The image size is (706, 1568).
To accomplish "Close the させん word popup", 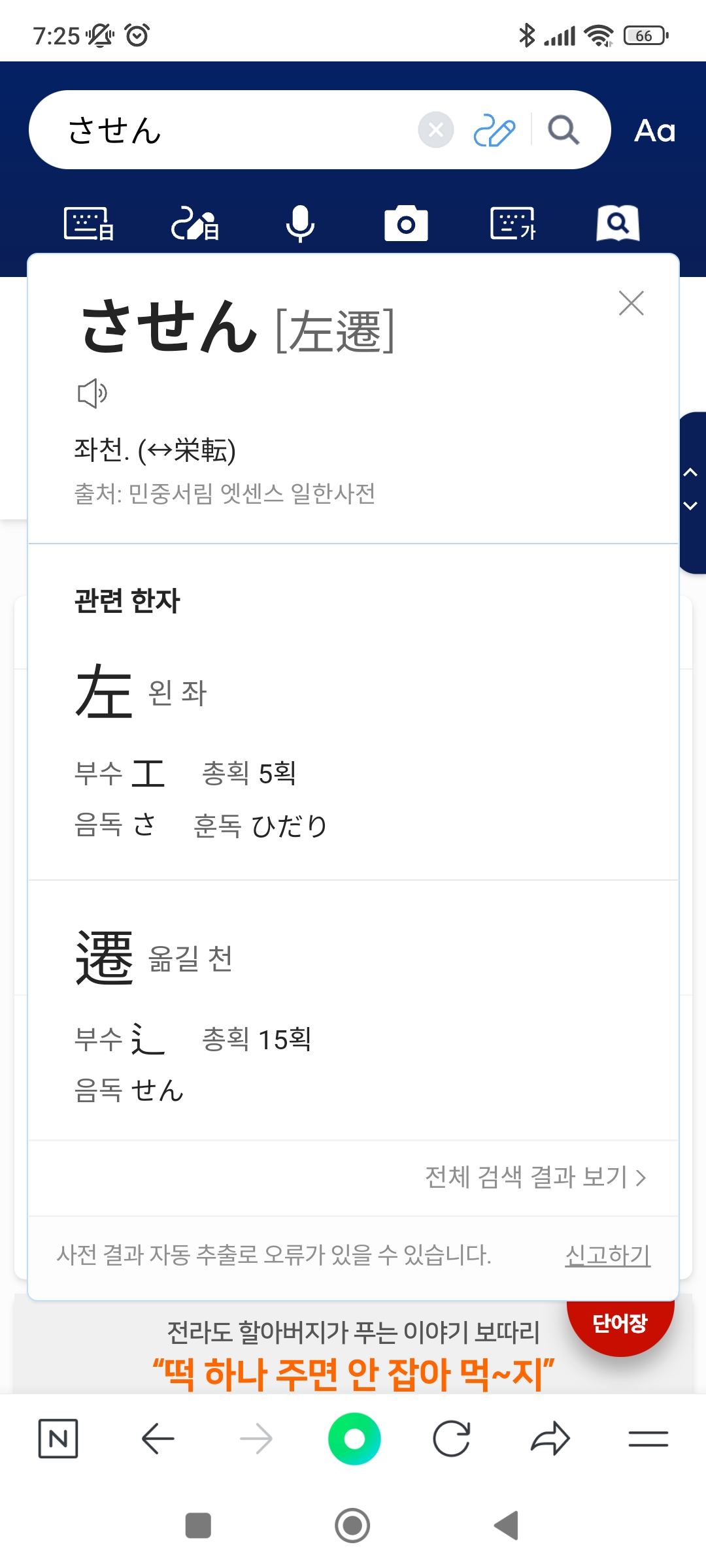I will tap(631, 303).
